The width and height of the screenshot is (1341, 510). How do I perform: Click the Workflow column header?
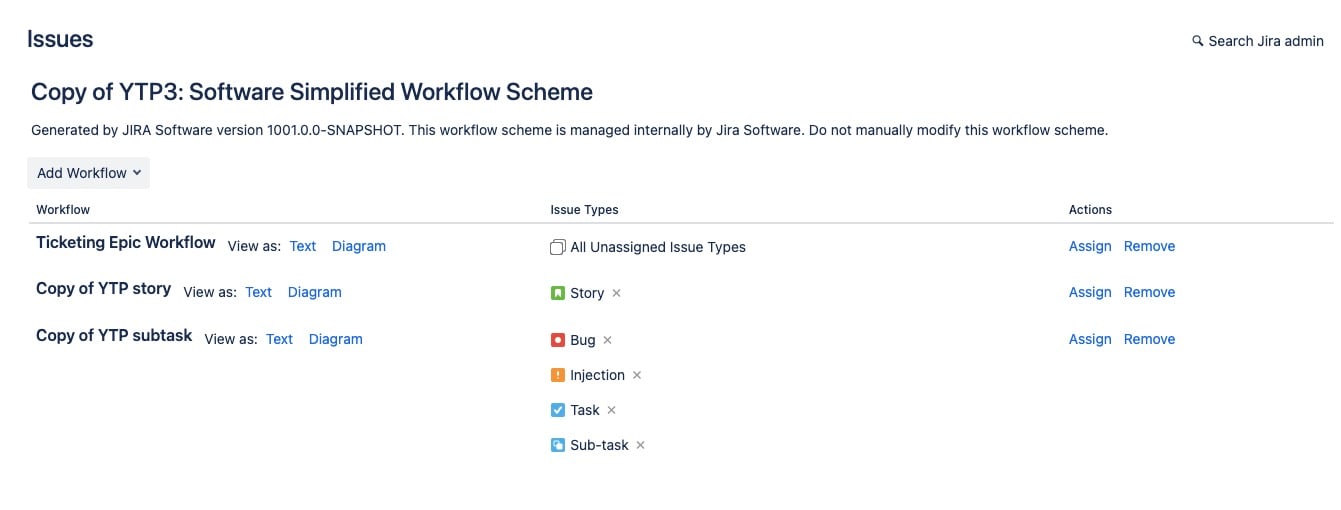tap(63, 210)
